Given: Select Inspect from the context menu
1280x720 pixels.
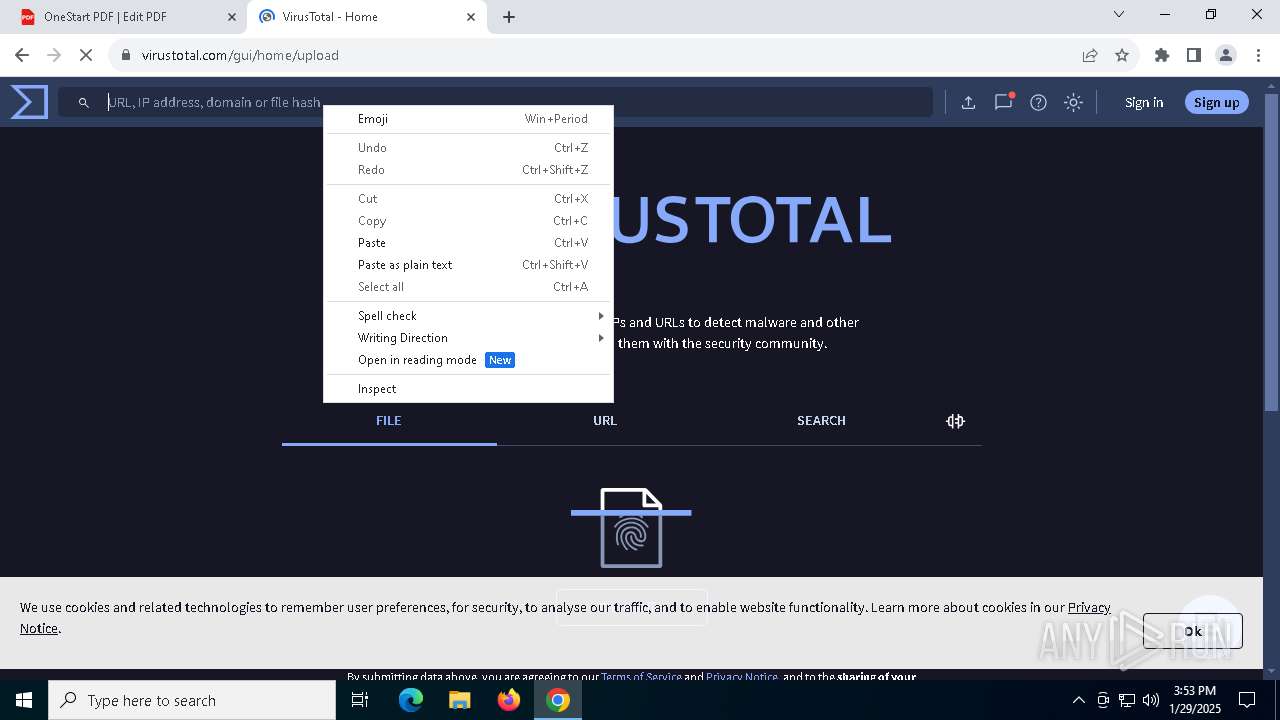Looking at the screenshot, I should [x=468, y=389].
